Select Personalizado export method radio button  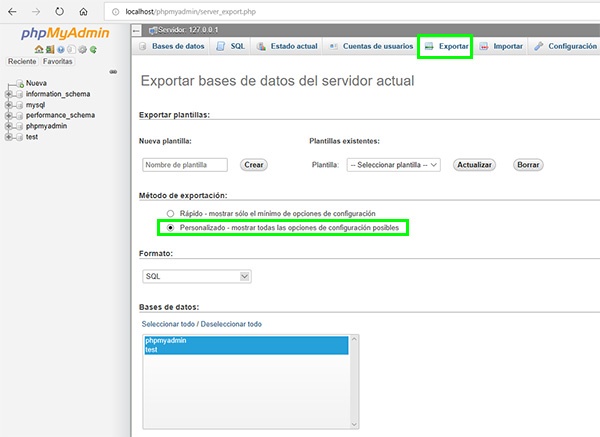coord(170,228)
